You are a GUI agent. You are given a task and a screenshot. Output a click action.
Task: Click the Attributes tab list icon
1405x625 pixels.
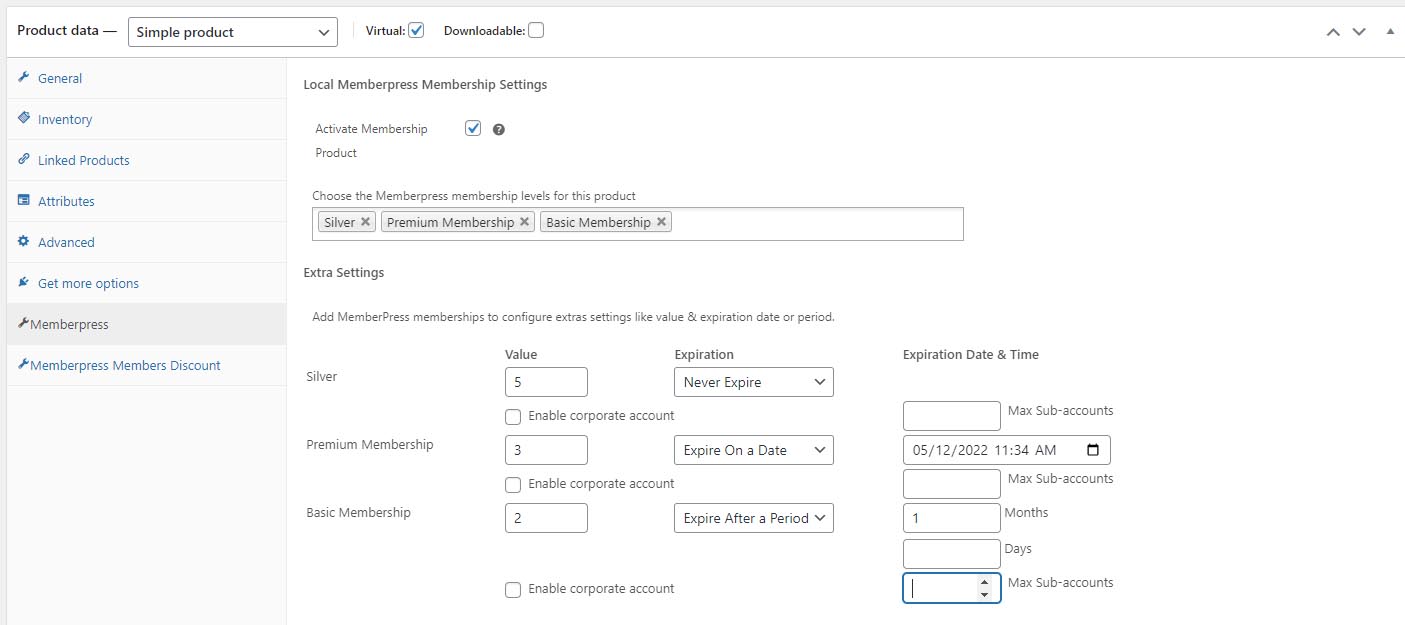24,200
